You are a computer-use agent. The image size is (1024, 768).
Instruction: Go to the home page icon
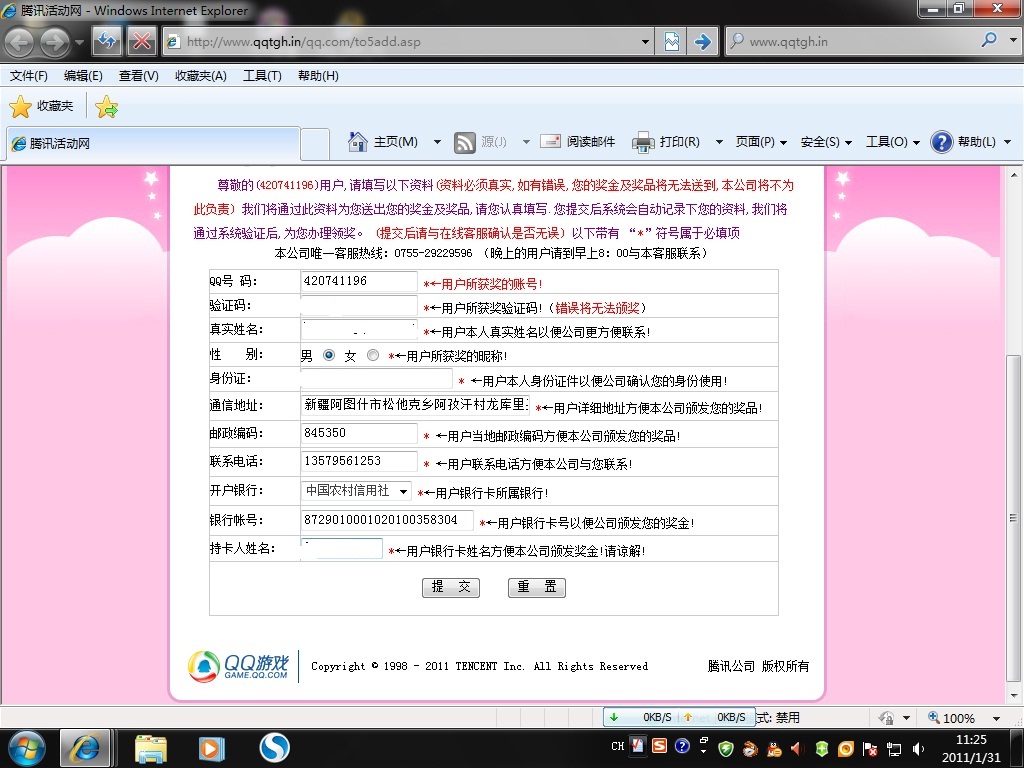358,141
